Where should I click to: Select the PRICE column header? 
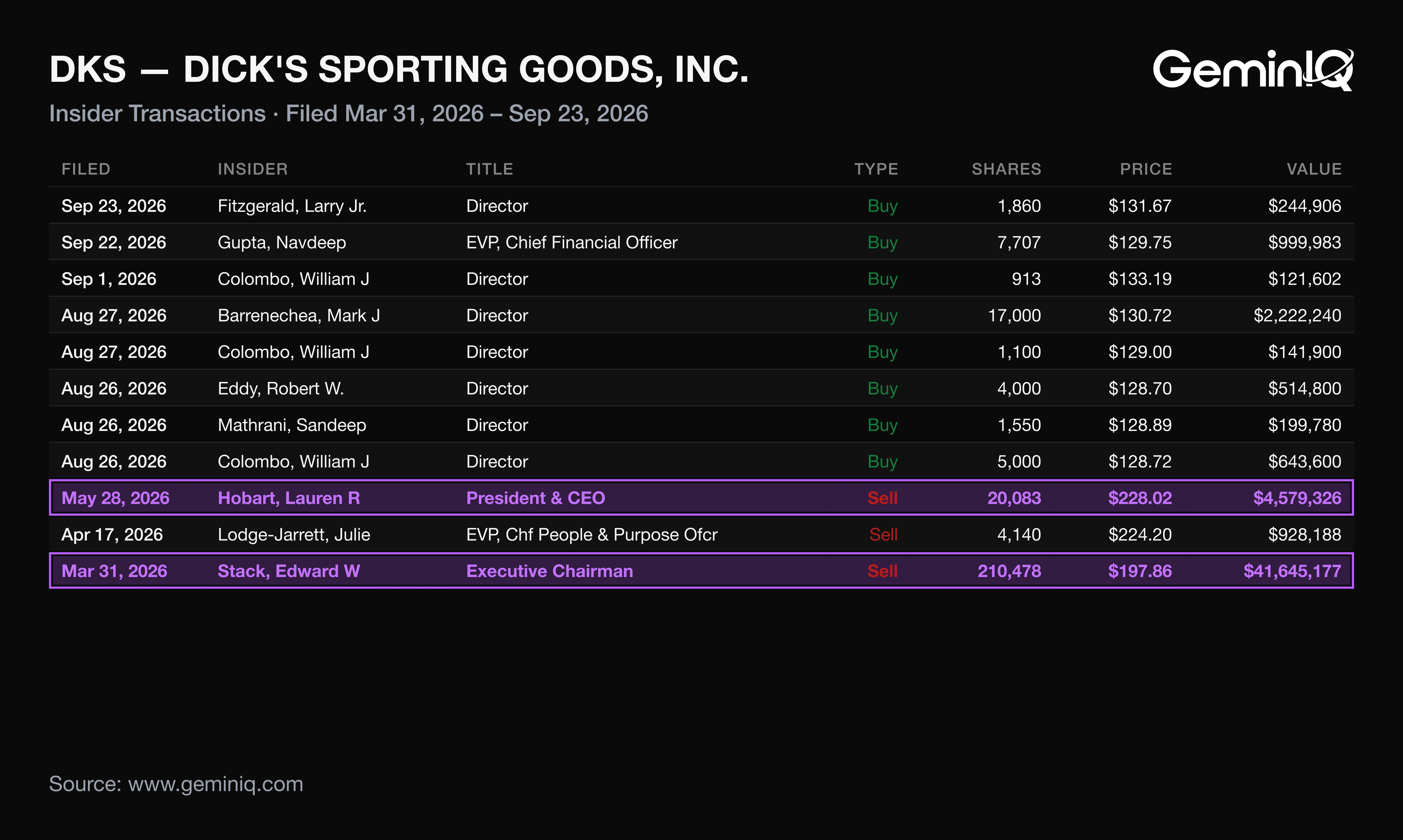(x=1146, y=169)
